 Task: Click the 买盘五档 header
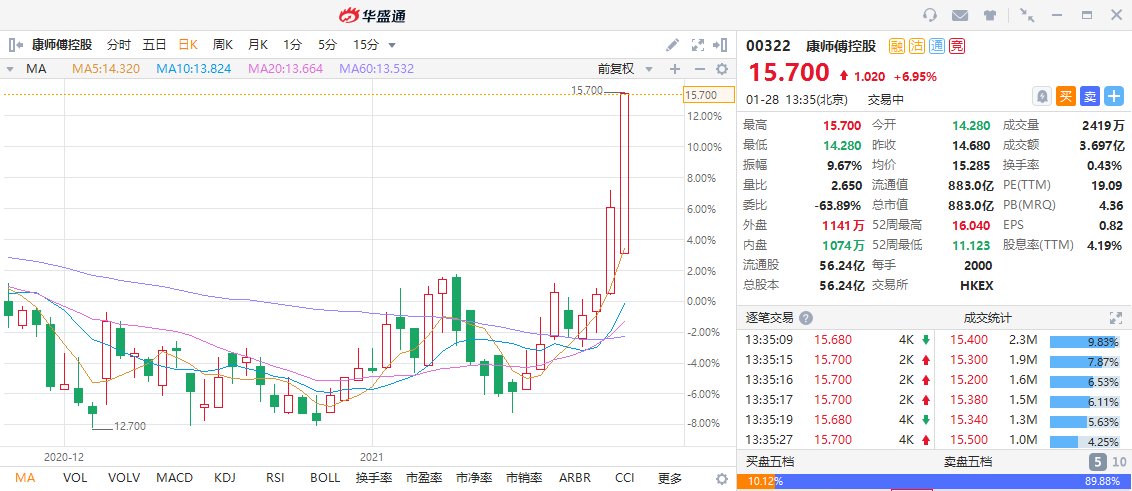pos(770,462)
